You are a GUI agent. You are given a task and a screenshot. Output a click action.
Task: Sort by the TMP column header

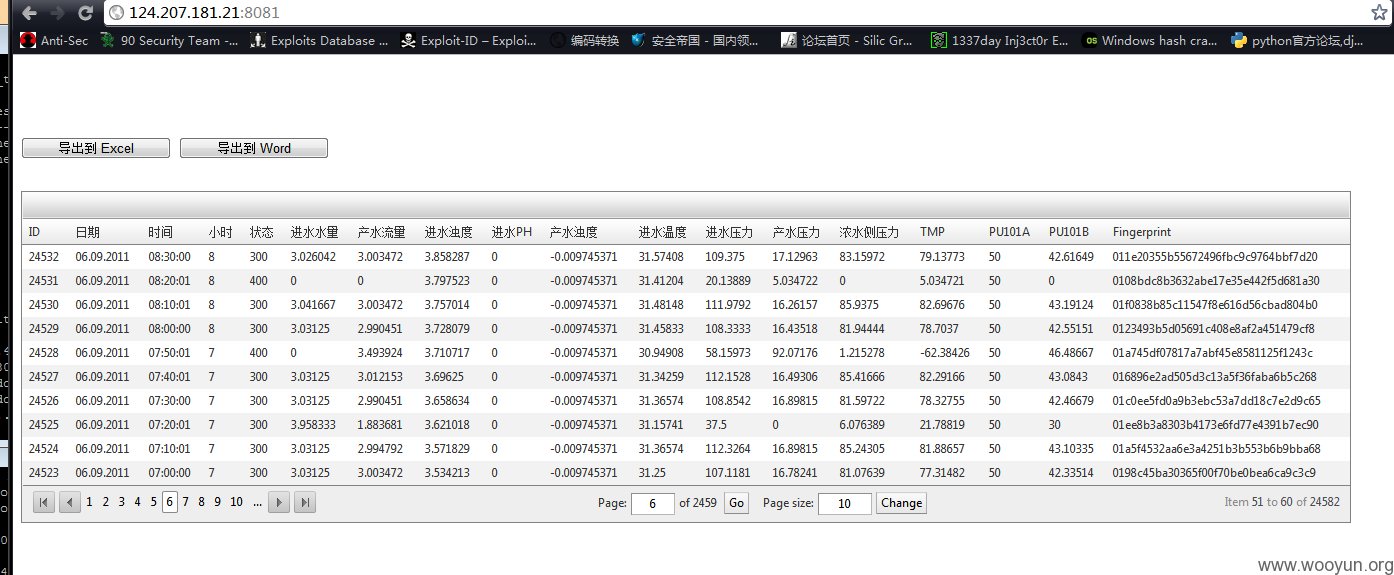[932, 232]
